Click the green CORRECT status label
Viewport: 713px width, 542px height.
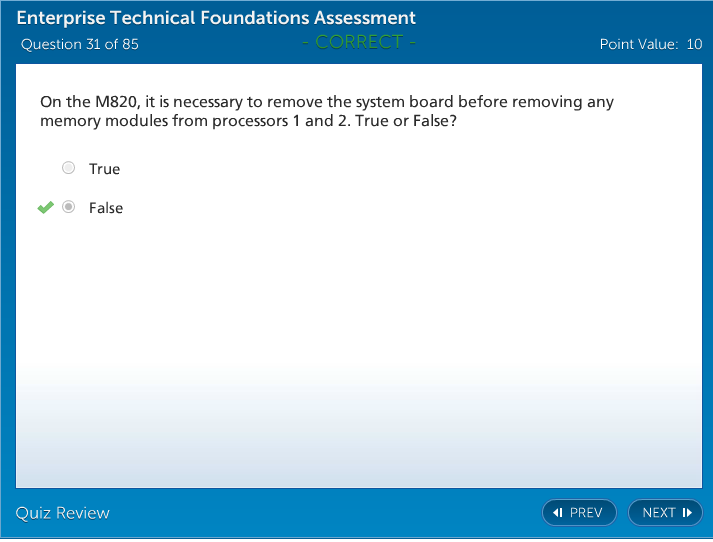(x=359, y=42)
